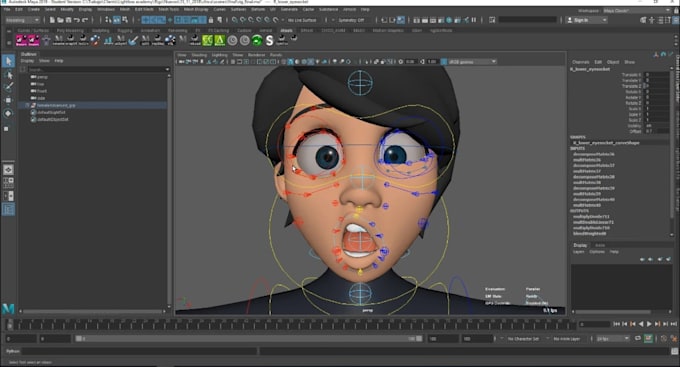The image size is (680, 367).
Task: Pick the Paint selection tool
Action: point(8,87)
